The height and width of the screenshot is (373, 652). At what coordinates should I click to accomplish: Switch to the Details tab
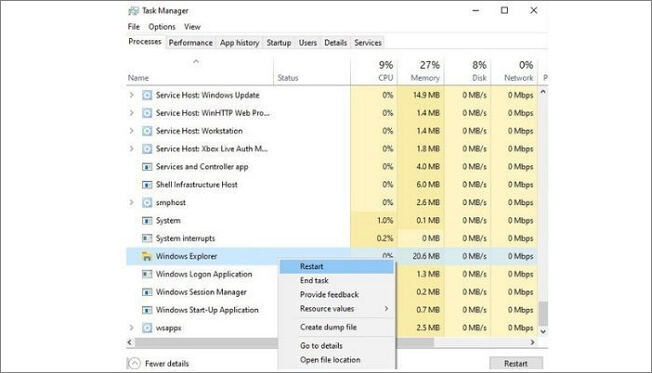pyautogui.click(x=336, y=42)
